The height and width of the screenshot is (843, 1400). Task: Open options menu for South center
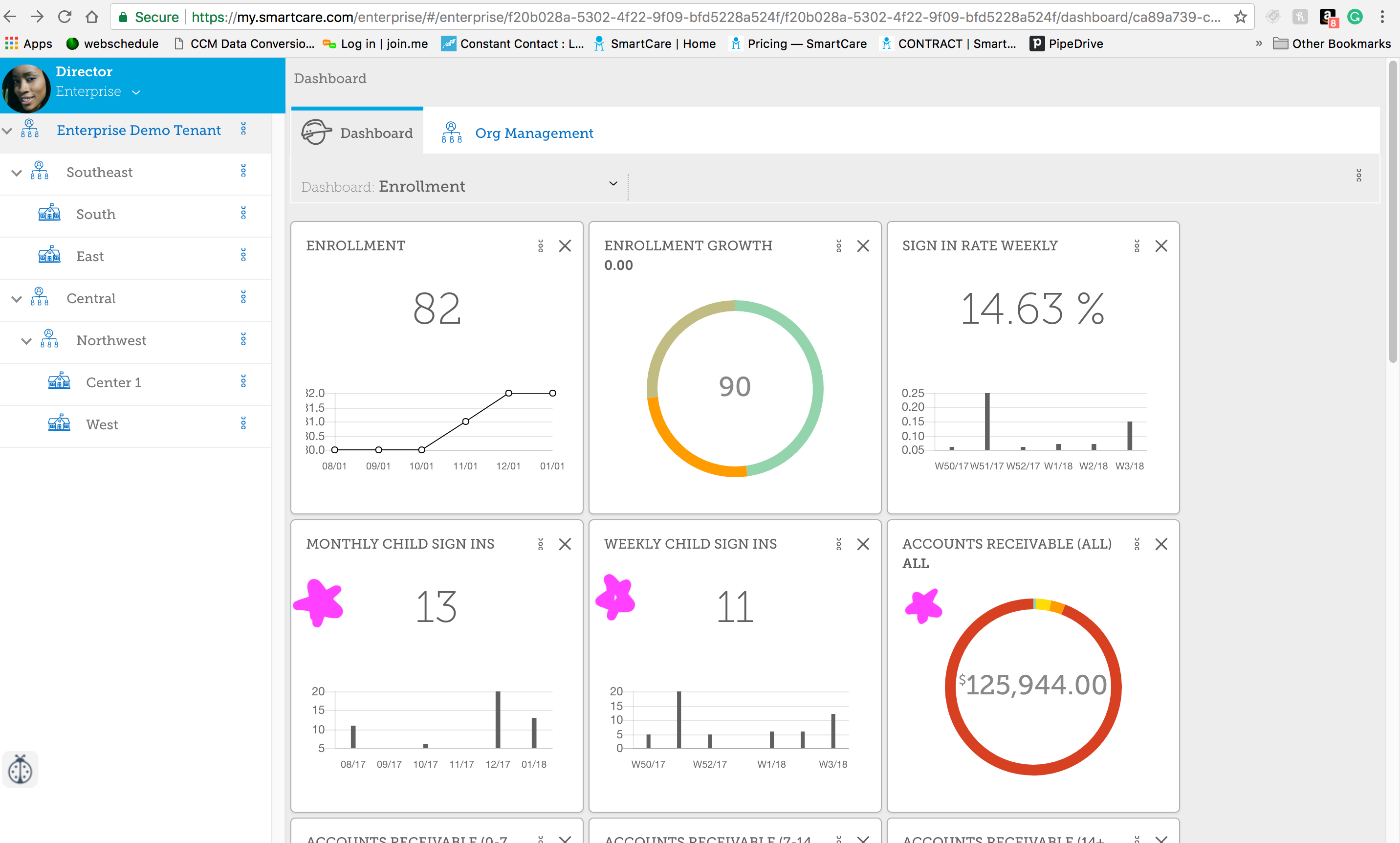pyautogui.click(x=243, y=213)
